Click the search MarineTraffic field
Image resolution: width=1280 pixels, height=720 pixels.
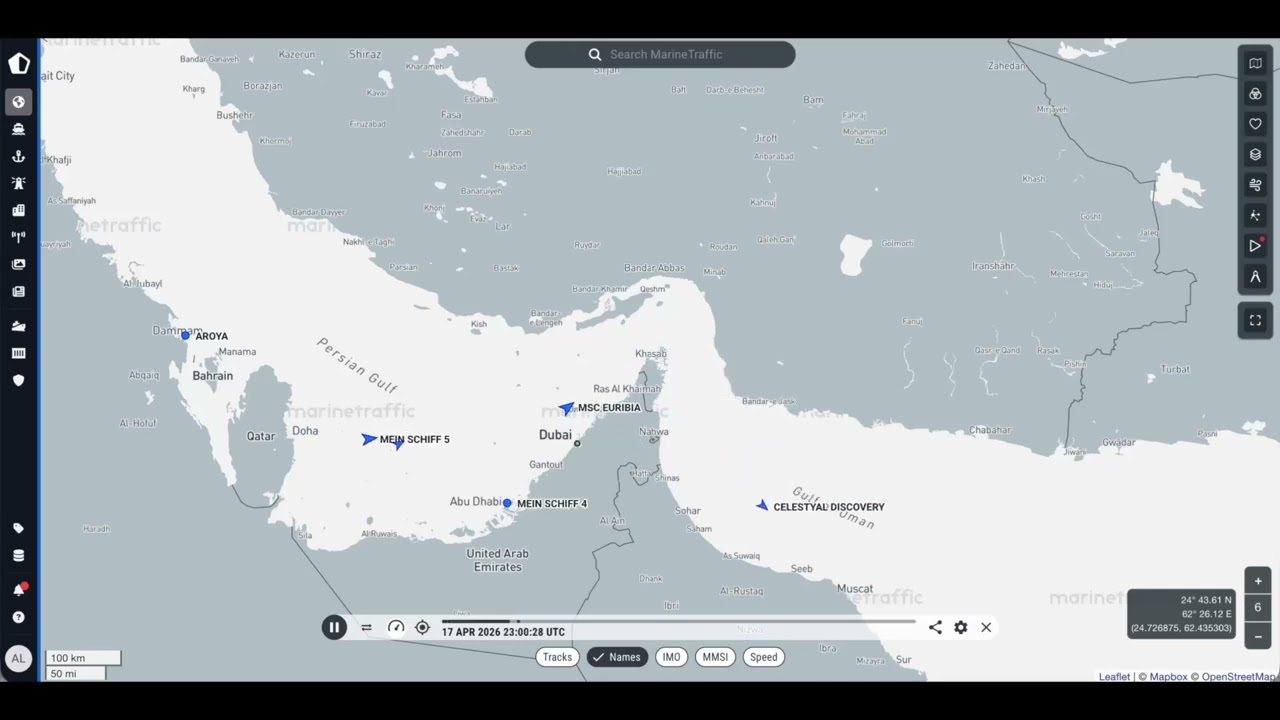[x=660, y=54]
